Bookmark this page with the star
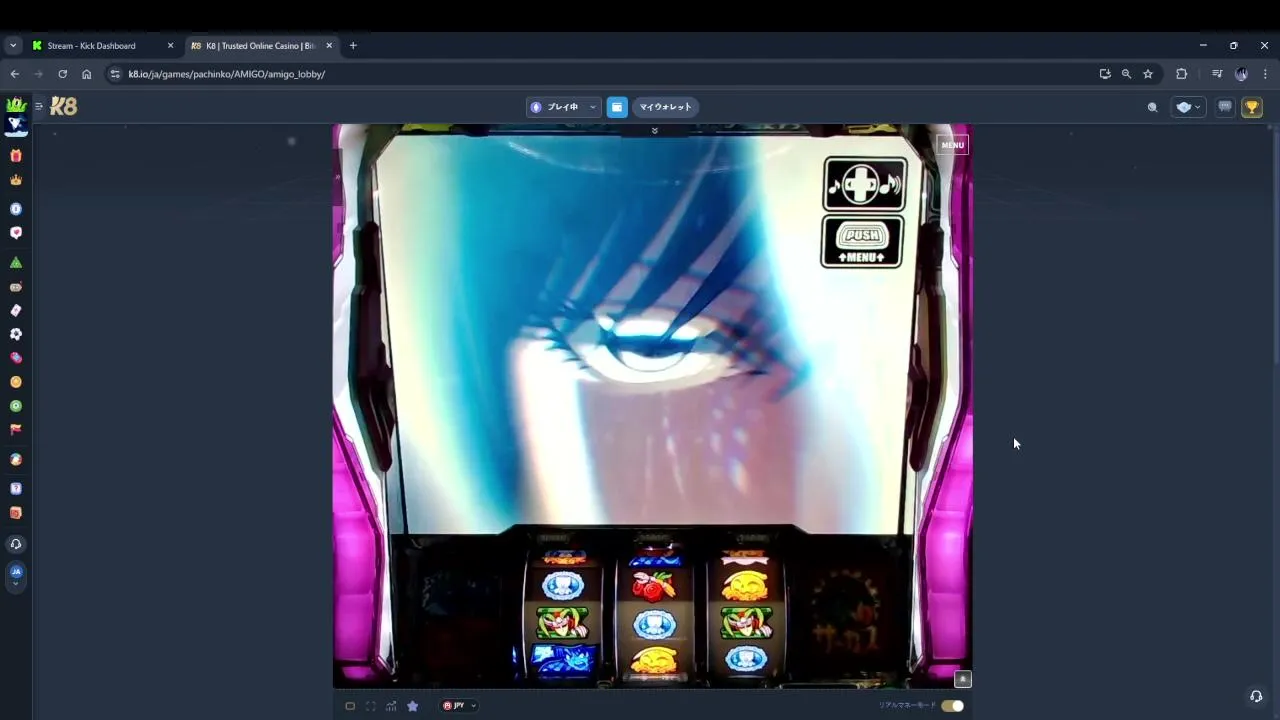Viewport: 1280px width, 720px height. click(x=1148, y=74)
